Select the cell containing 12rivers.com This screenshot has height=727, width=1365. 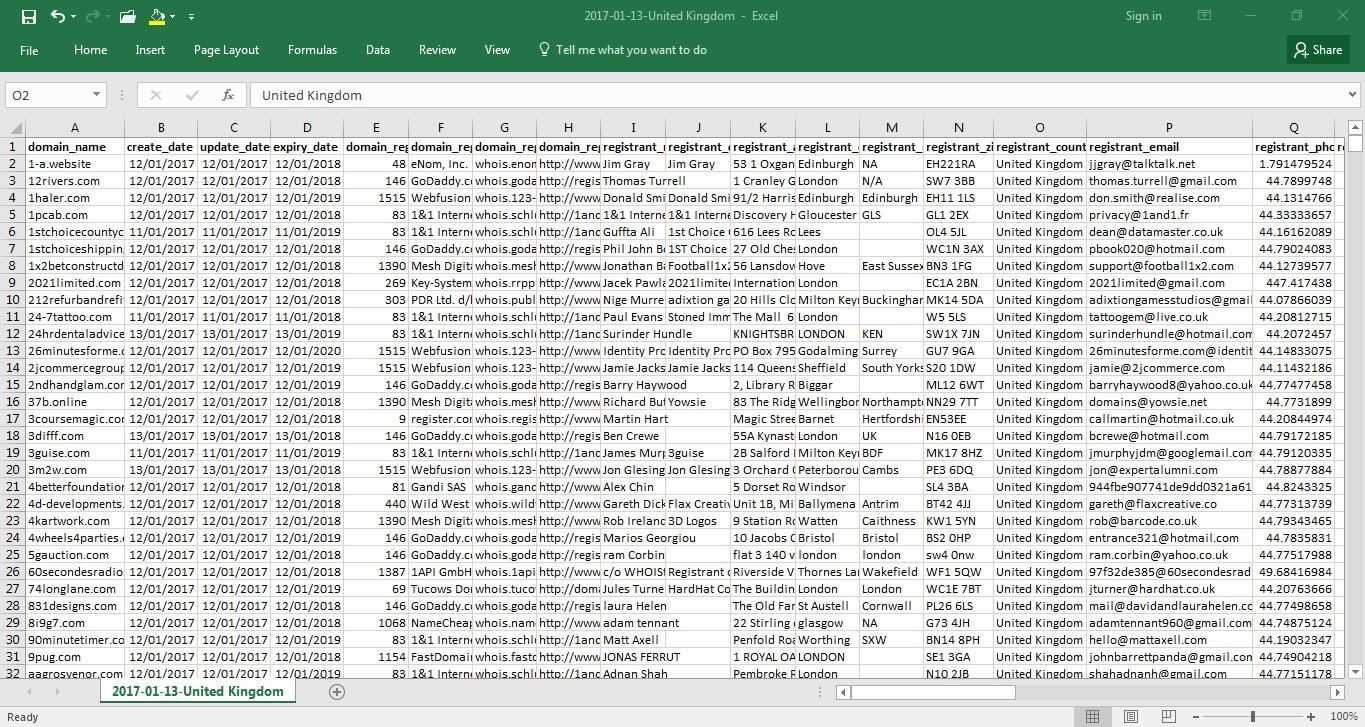pos(75,181)
